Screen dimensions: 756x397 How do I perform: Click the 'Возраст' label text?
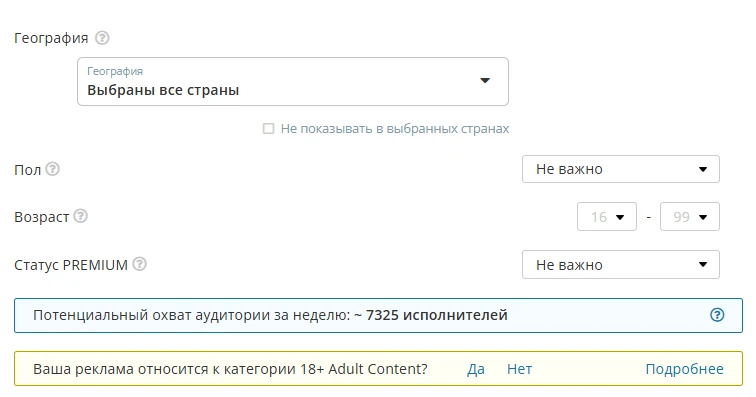click(41, 217)
